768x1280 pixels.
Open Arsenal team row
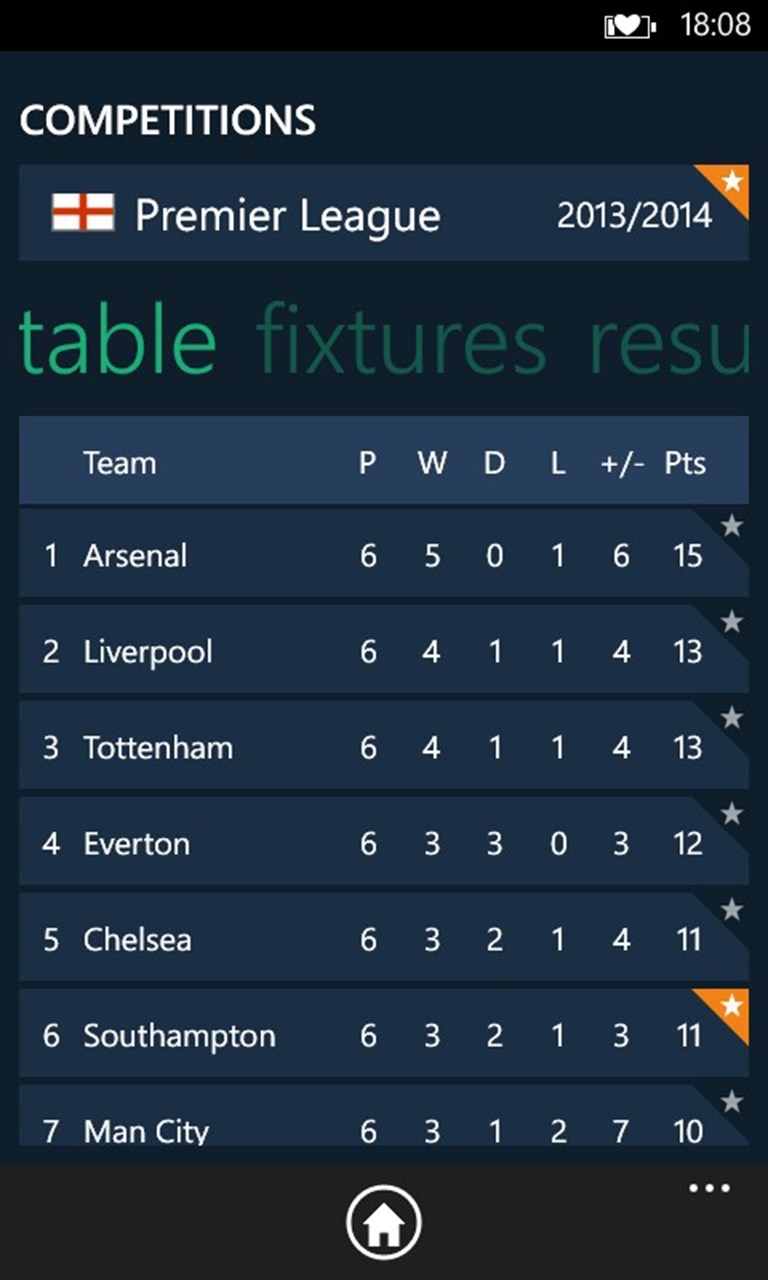384,554
